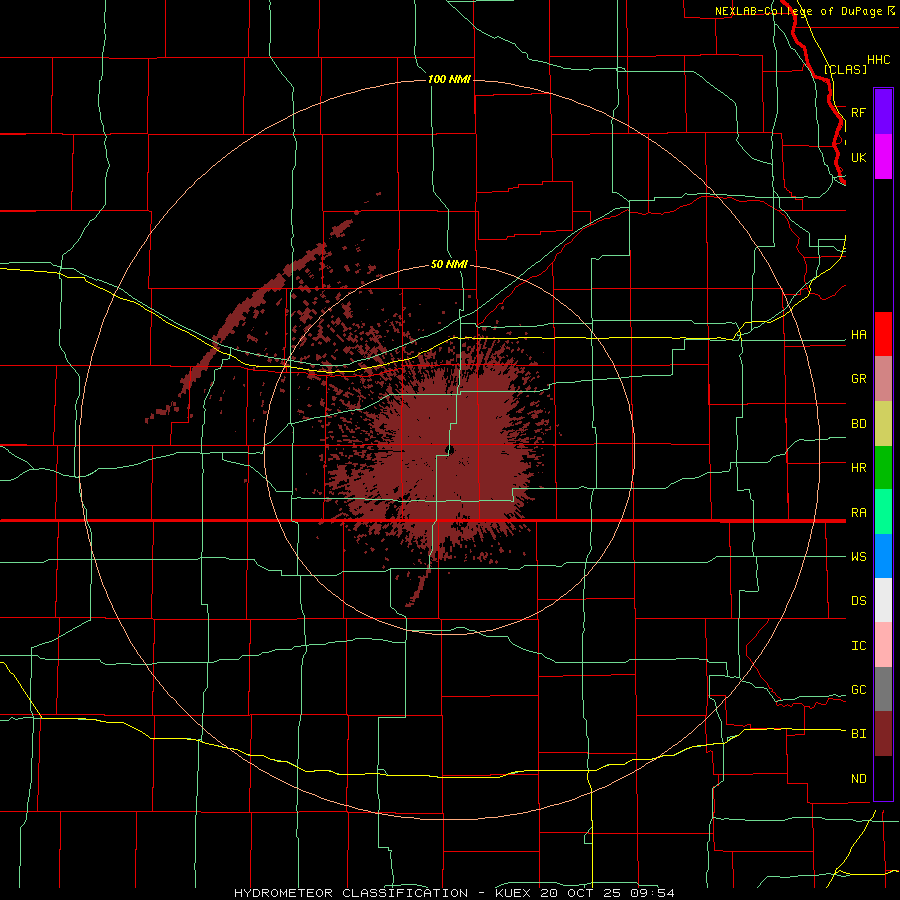Click the 'RA' legend label
This screenshot has height=900, width=900.
pyautogui.click(x=858, y=513)
